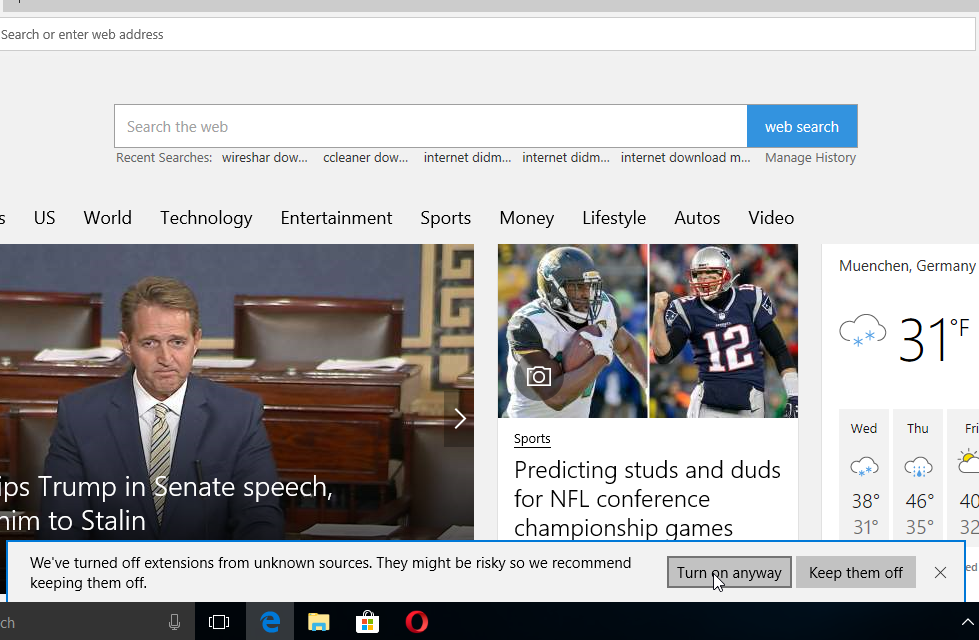This screenshot has width=979, height=640.
Task: Open the Autos tab
Action: (697, 218)
